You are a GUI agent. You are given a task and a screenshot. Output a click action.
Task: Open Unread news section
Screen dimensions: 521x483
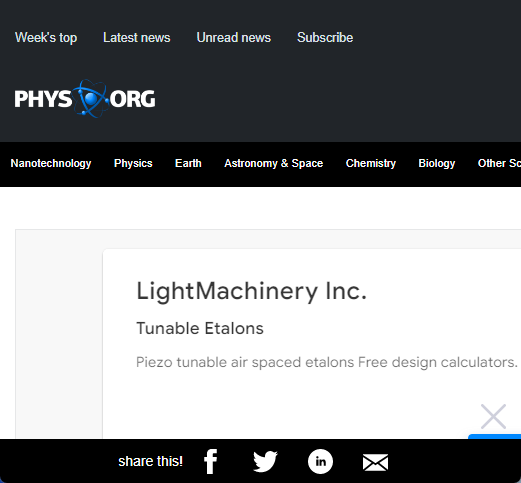pyautogui.click(x=234, y=37)
